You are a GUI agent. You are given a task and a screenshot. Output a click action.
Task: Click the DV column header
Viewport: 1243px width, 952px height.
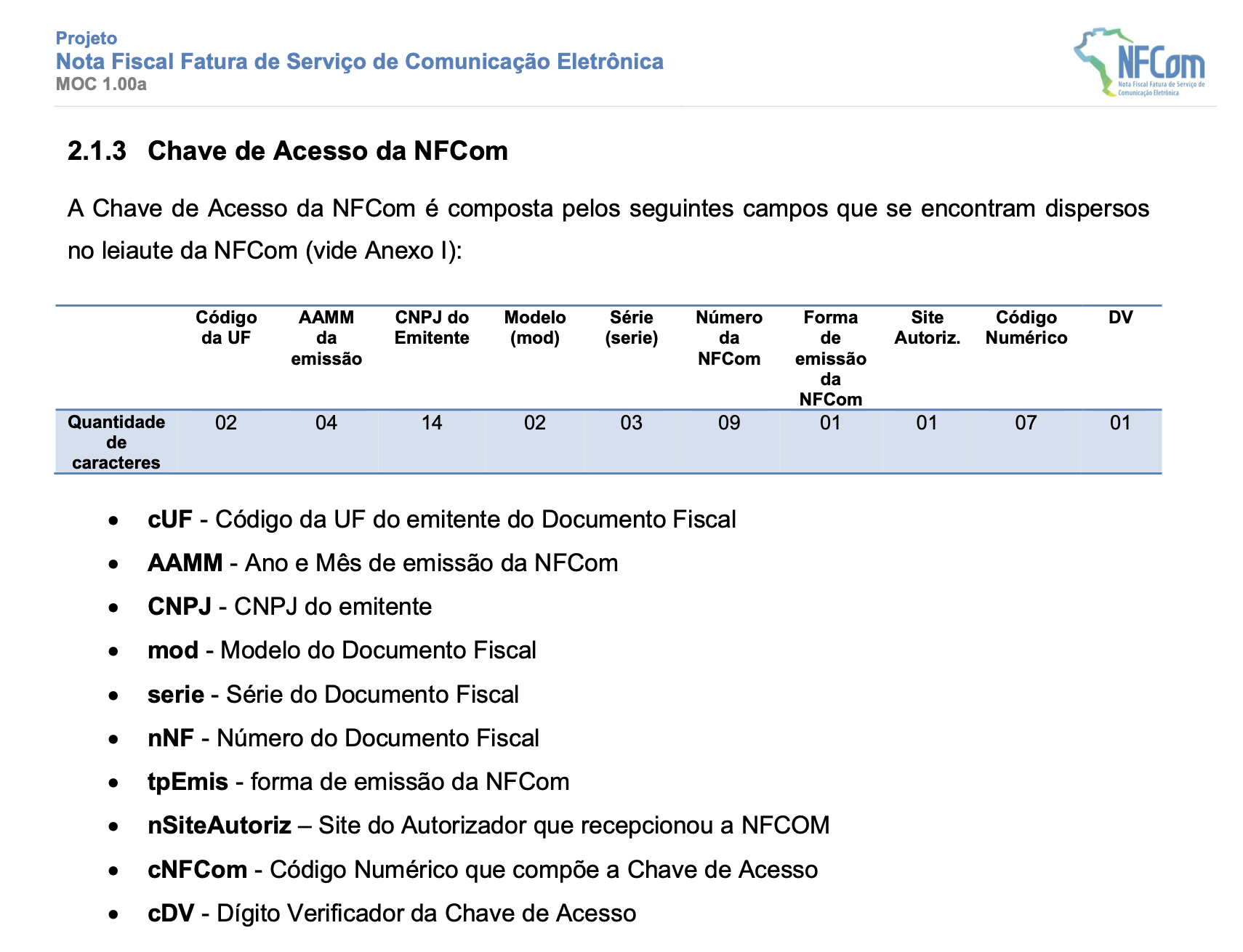pyautogui.click(x=1120, y=318)
